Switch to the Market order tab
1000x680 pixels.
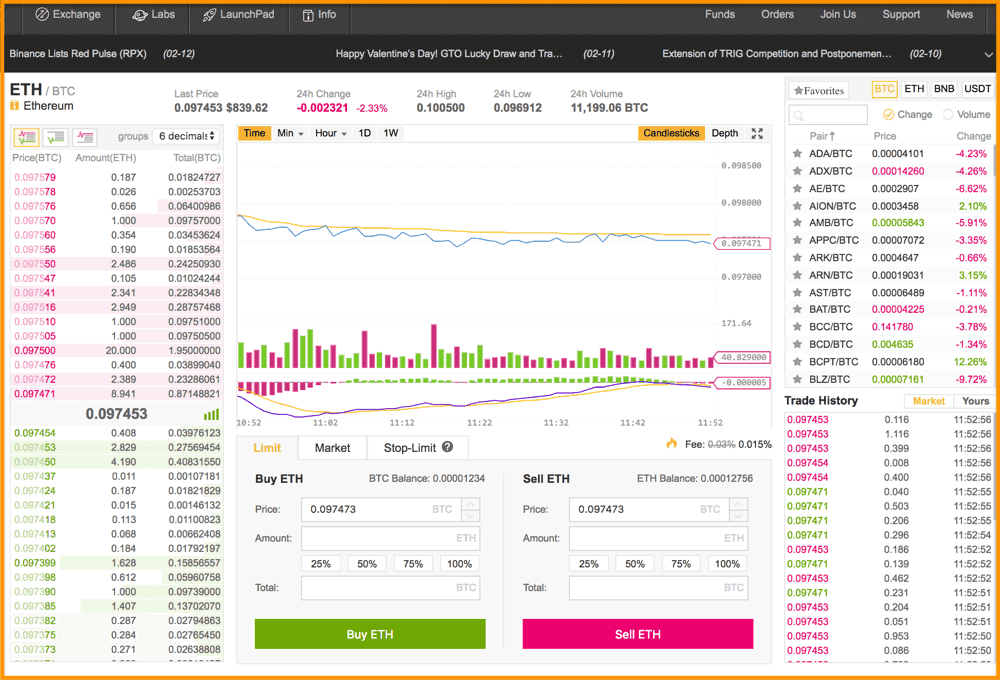click(332, 448)
